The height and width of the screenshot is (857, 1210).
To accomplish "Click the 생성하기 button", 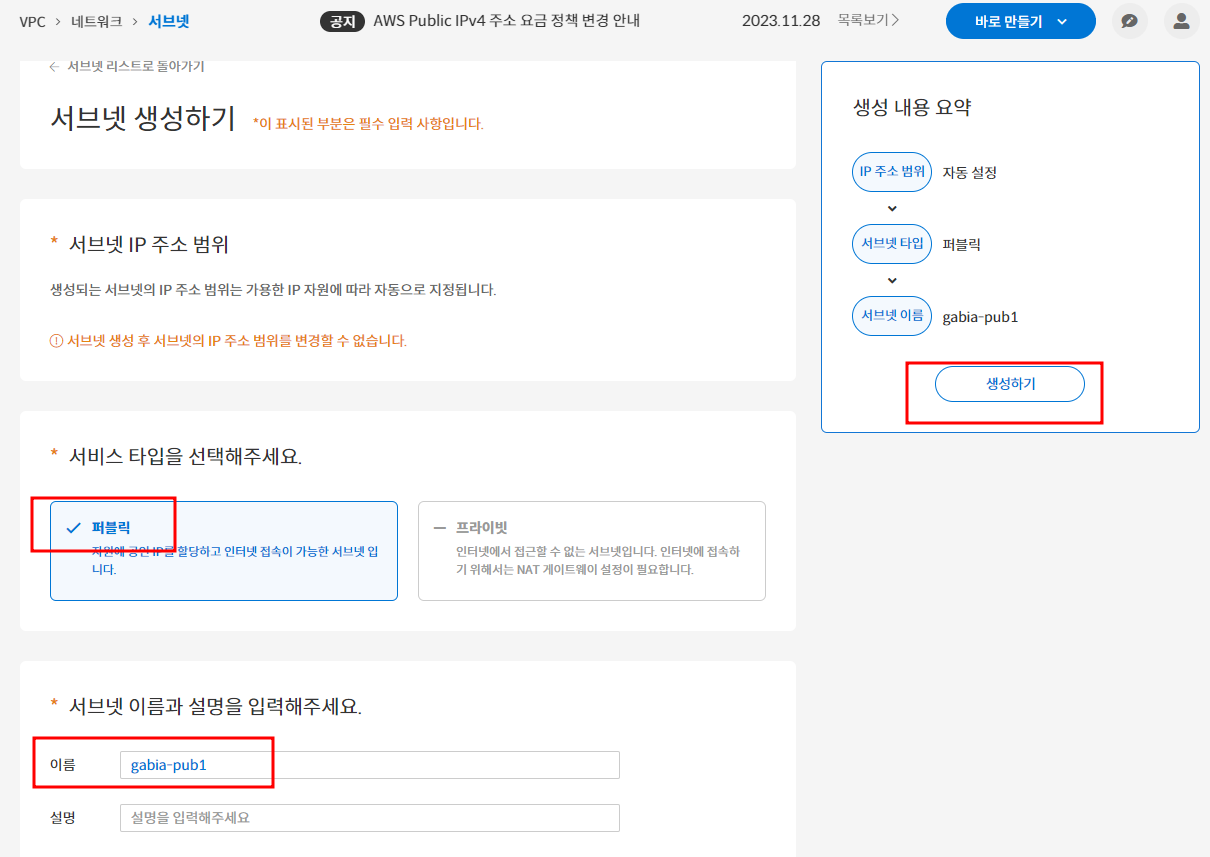I will (x=1010, y=384).
